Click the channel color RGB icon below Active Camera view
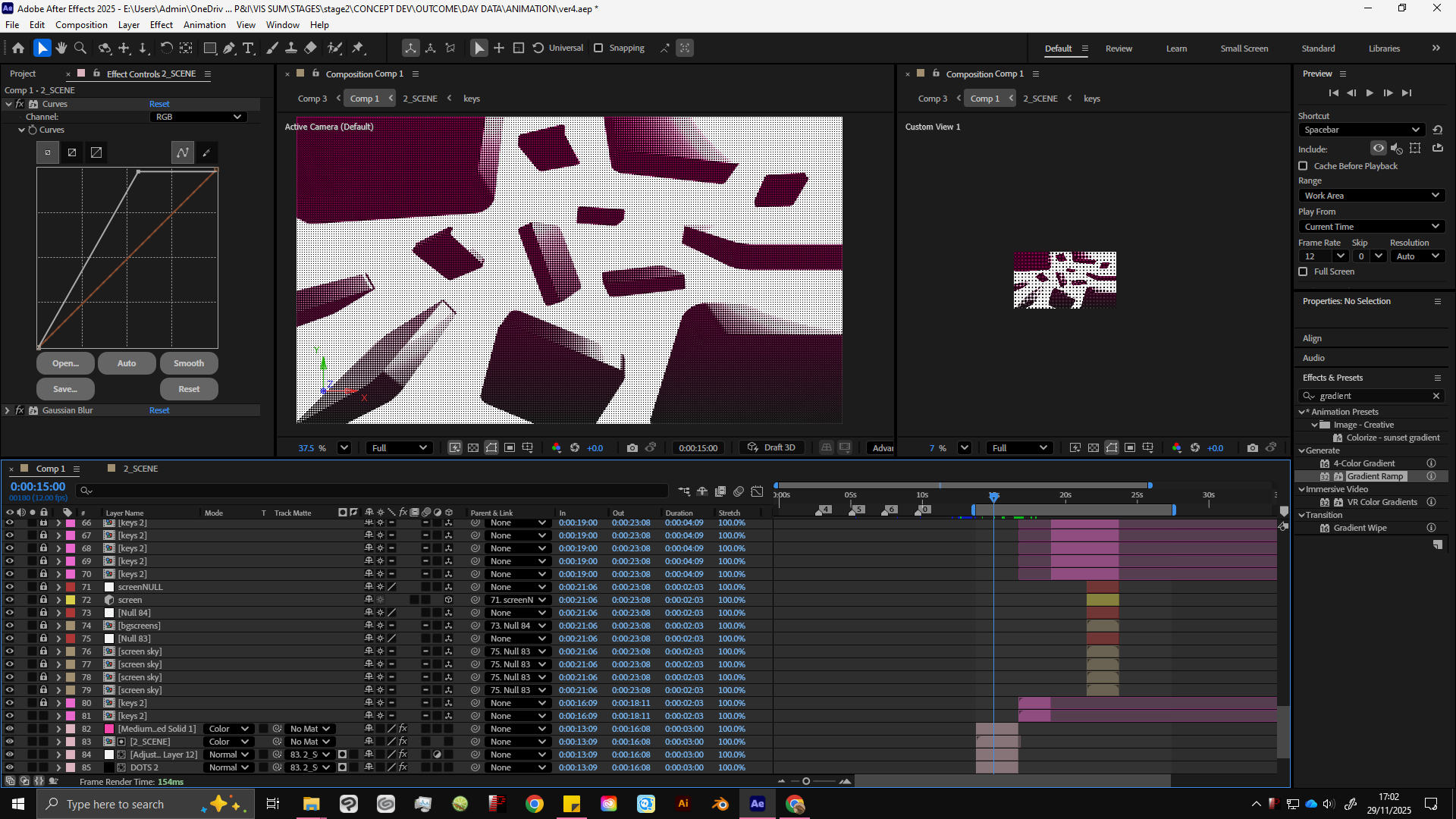1456x819 pixels. (557, 448)
